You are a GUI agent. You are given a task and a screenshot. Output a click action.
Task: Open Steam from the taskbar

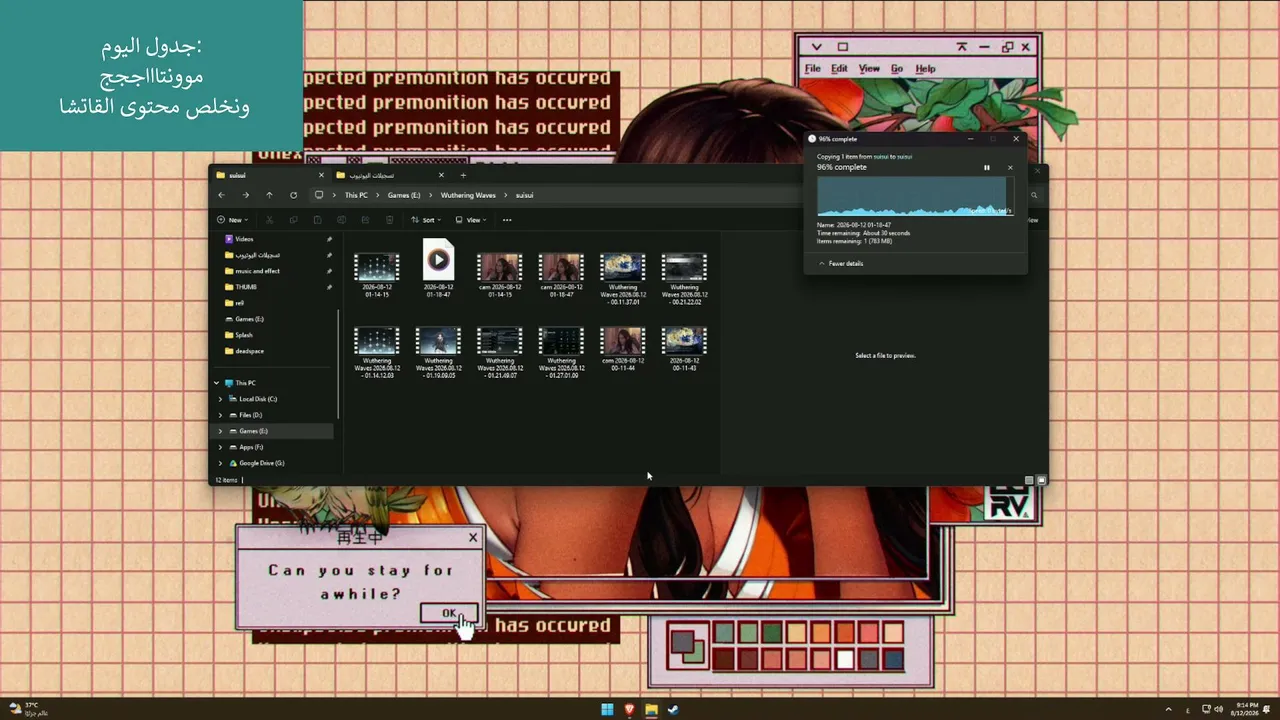[674, 710]
